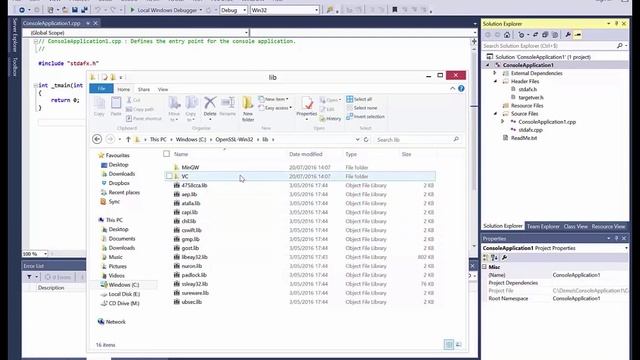Switch to Resource View tab
Viewport: 640px width, 360px height.
click(608, 227)
